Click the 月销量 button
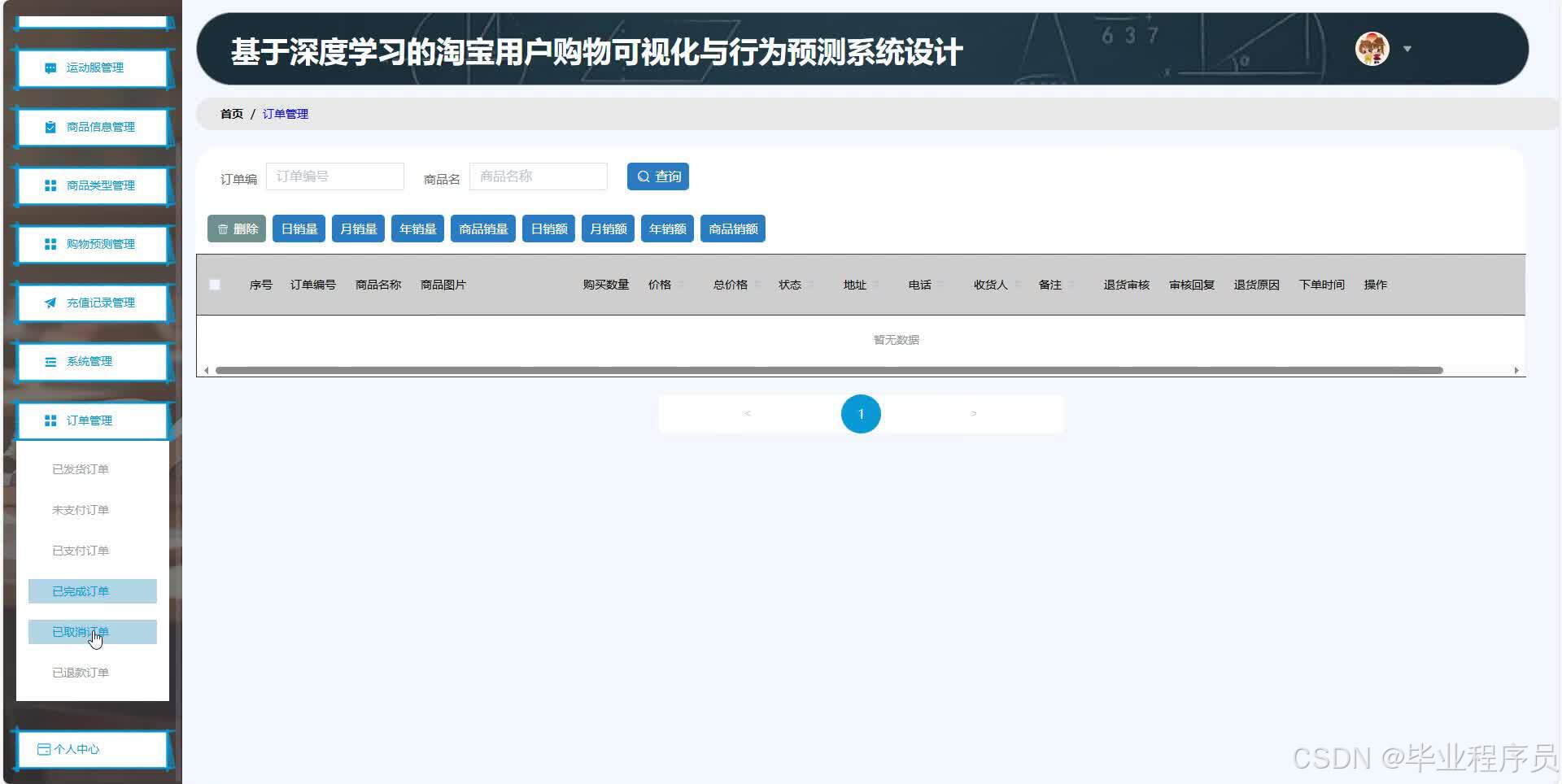 (359, 229)
